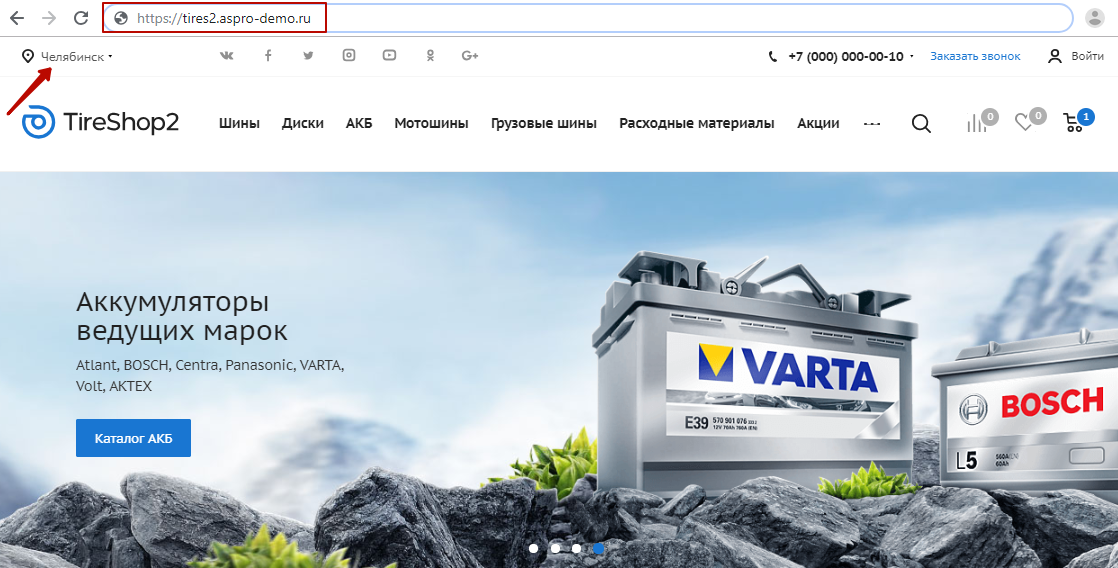Open the Челябинск city dropdown
The width and height of the screenshot is (1118, 568).
click(x=76, y=56)
